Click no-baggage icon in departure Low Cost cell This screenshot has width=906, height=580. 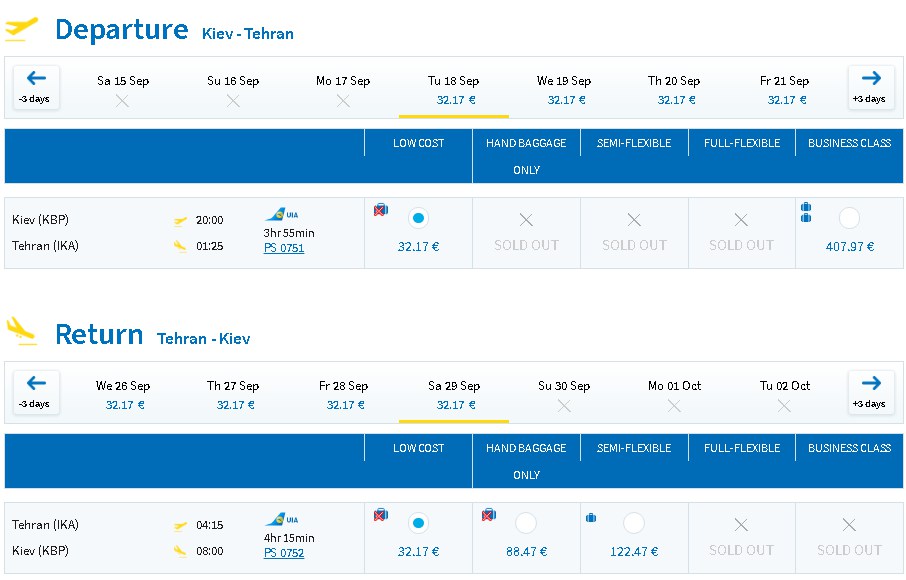[381, 210]
